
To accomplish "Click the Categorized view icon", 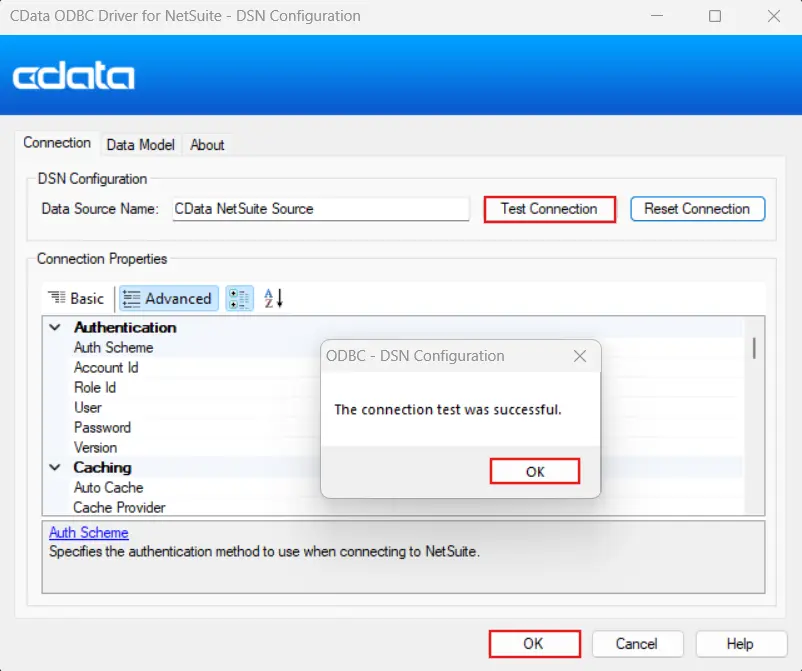I will pos(239,298).
